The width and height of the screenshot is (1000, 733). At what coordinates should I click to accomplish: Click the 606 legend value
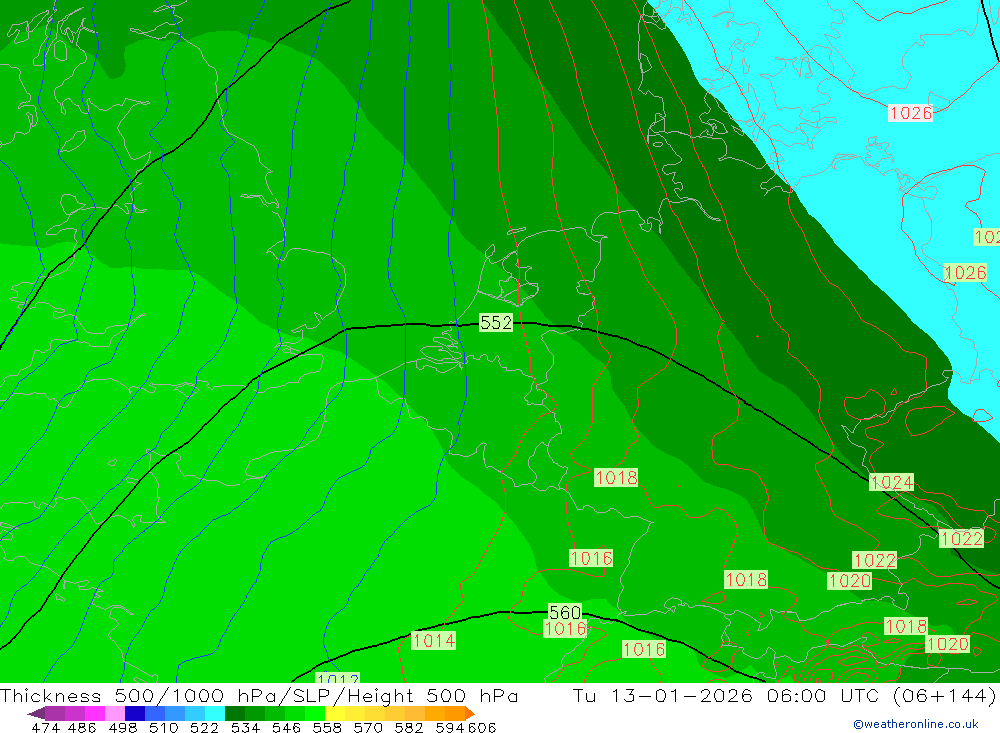point(482,728)
